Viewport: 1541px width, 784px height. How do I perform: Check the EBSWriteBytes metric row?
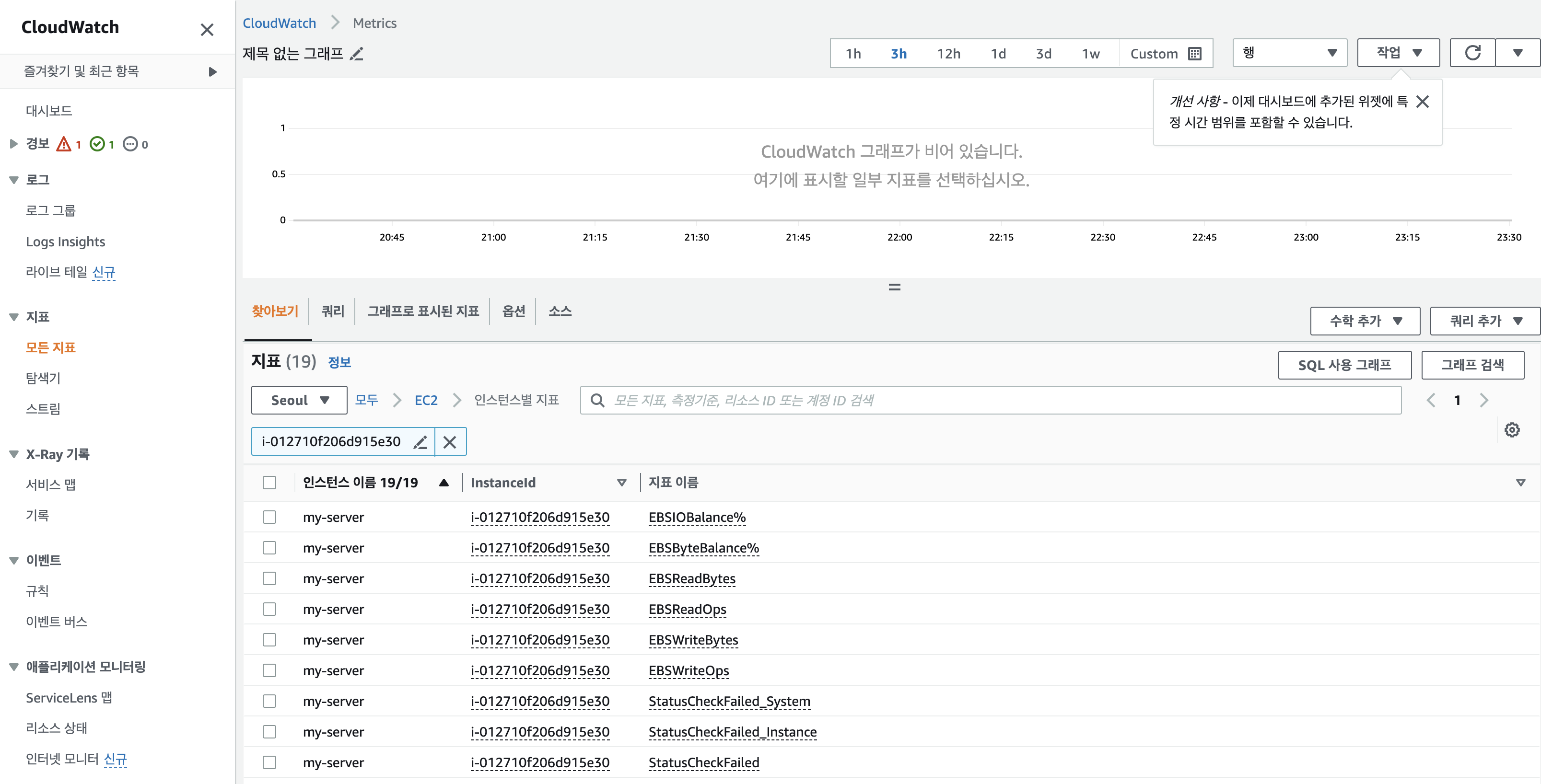tap(270, 640)
